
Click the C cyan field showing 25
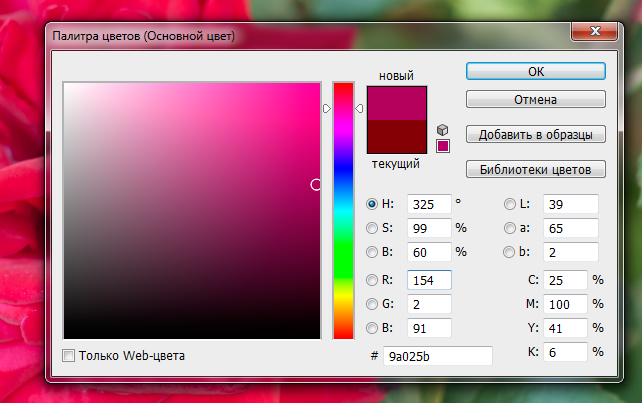coord(565,280)
